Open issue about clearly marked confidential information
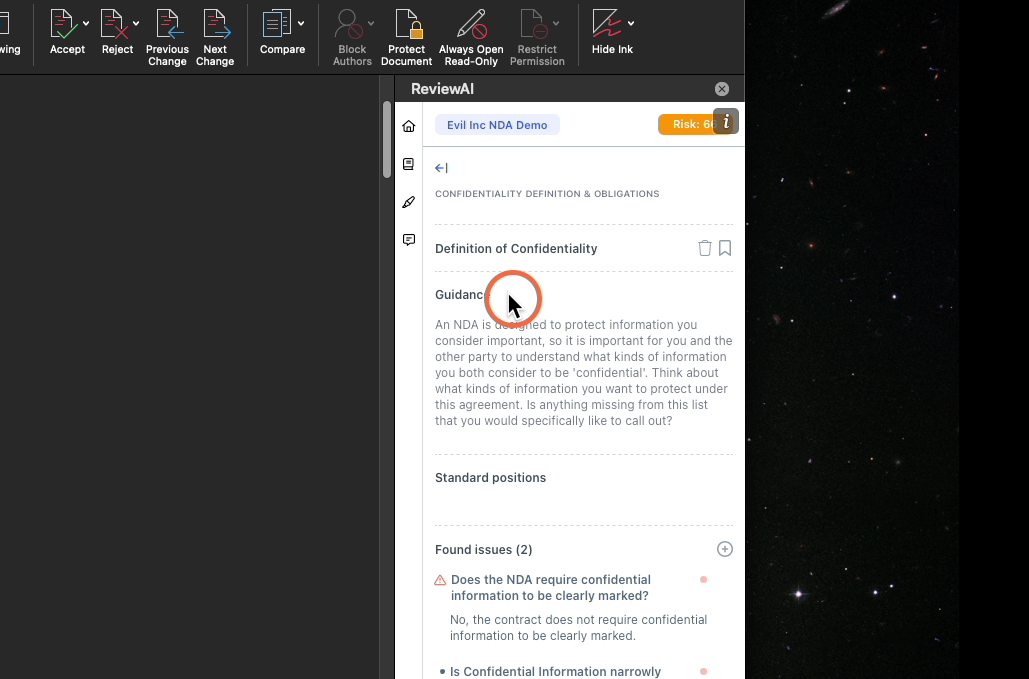Image resolution: width=1029 pixels, height=679 pixels. tap(551, 588)
